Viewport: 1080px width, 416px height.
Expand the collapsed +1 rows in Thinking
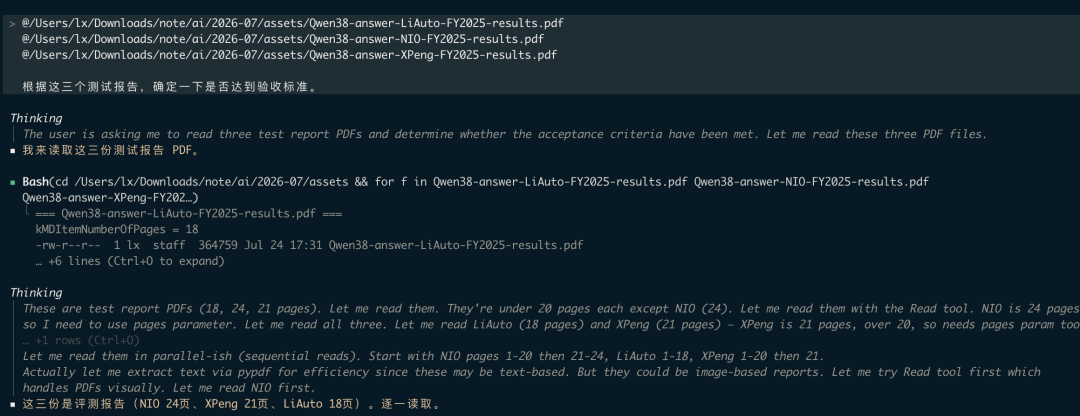tap(82, 340)
